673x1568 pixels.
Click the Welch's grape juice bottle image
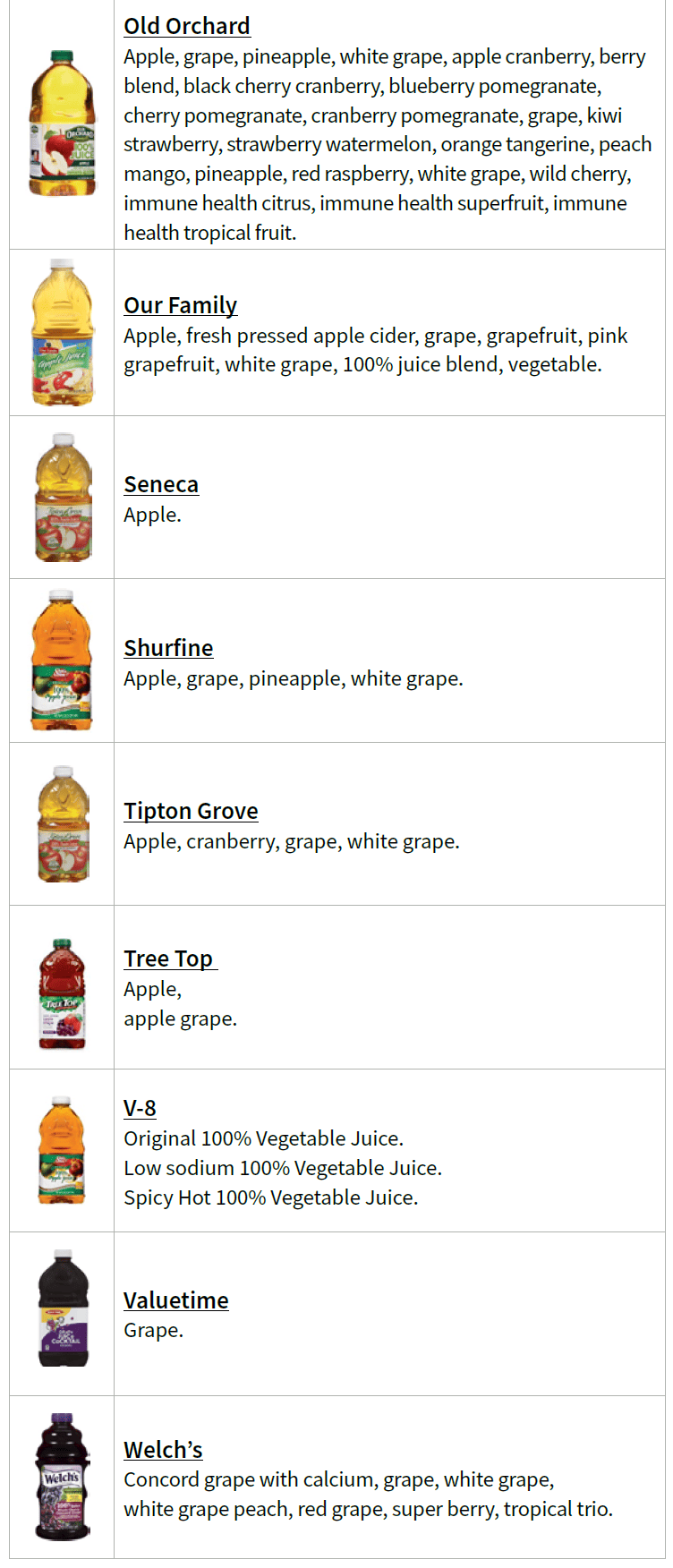pyautogui.click(x=62, y=1477)
